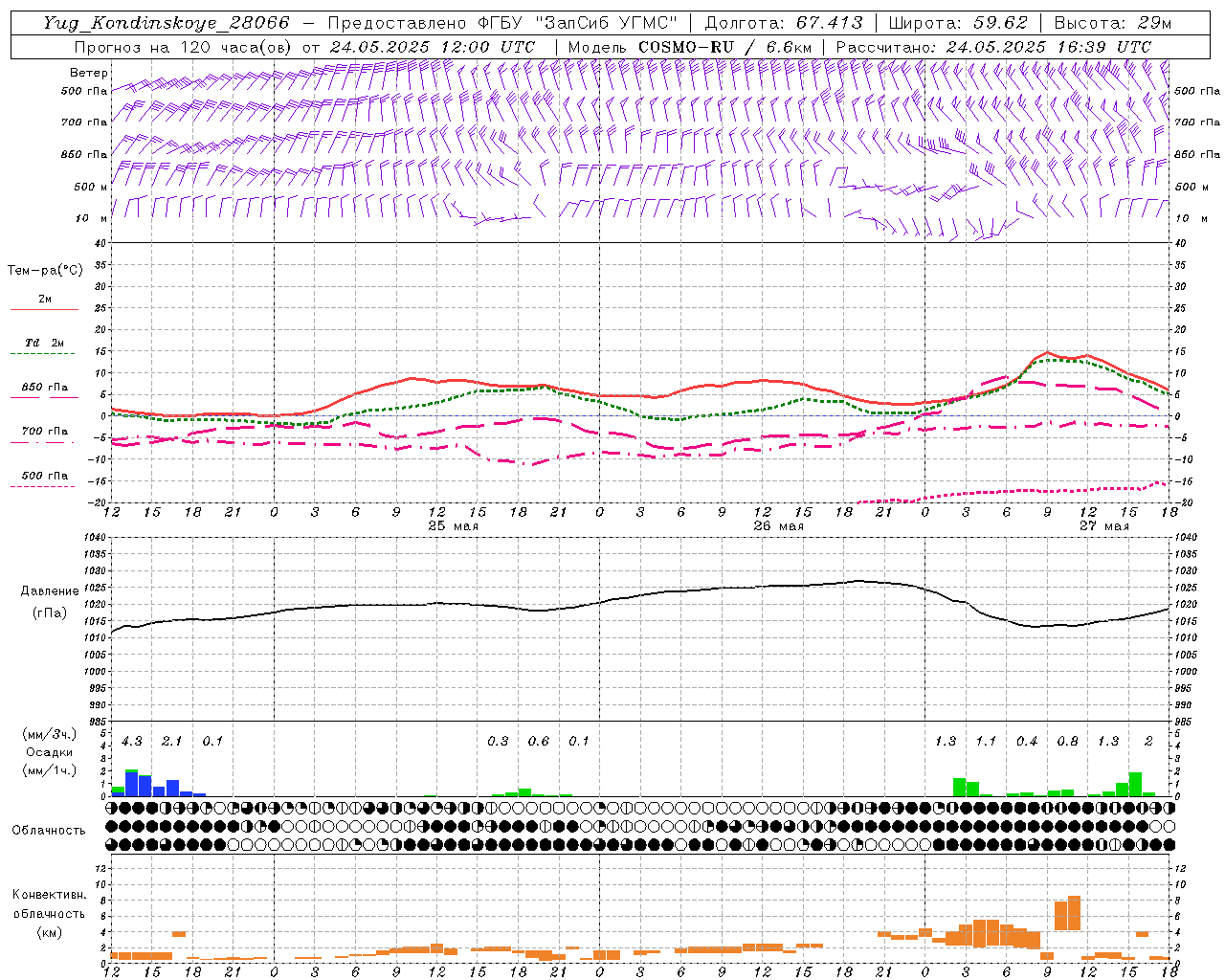Click the 2.1 precipitation amount value
The width and height of the screenshot is (1225, 980).
tap(172, 742)
